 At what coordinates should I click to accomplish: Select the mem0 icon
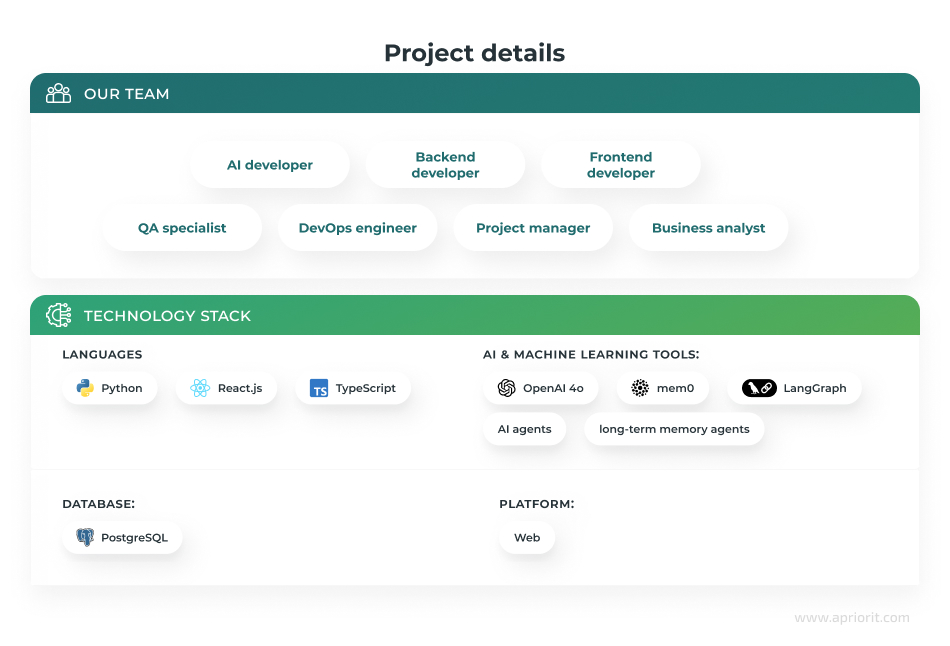637,388
